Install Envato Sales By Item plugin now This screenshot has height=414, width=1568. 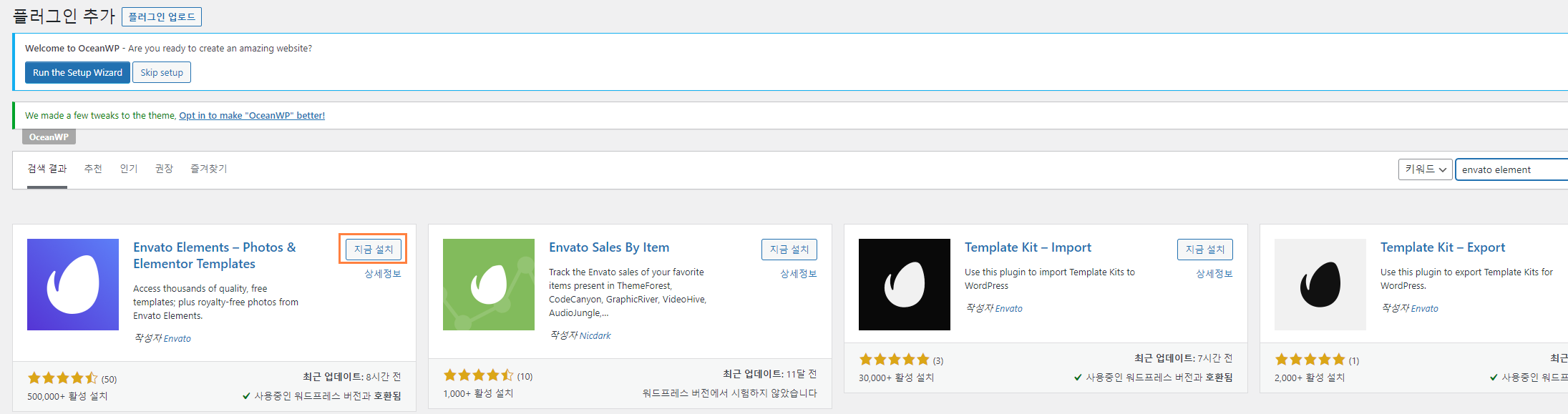click(789, 249)
